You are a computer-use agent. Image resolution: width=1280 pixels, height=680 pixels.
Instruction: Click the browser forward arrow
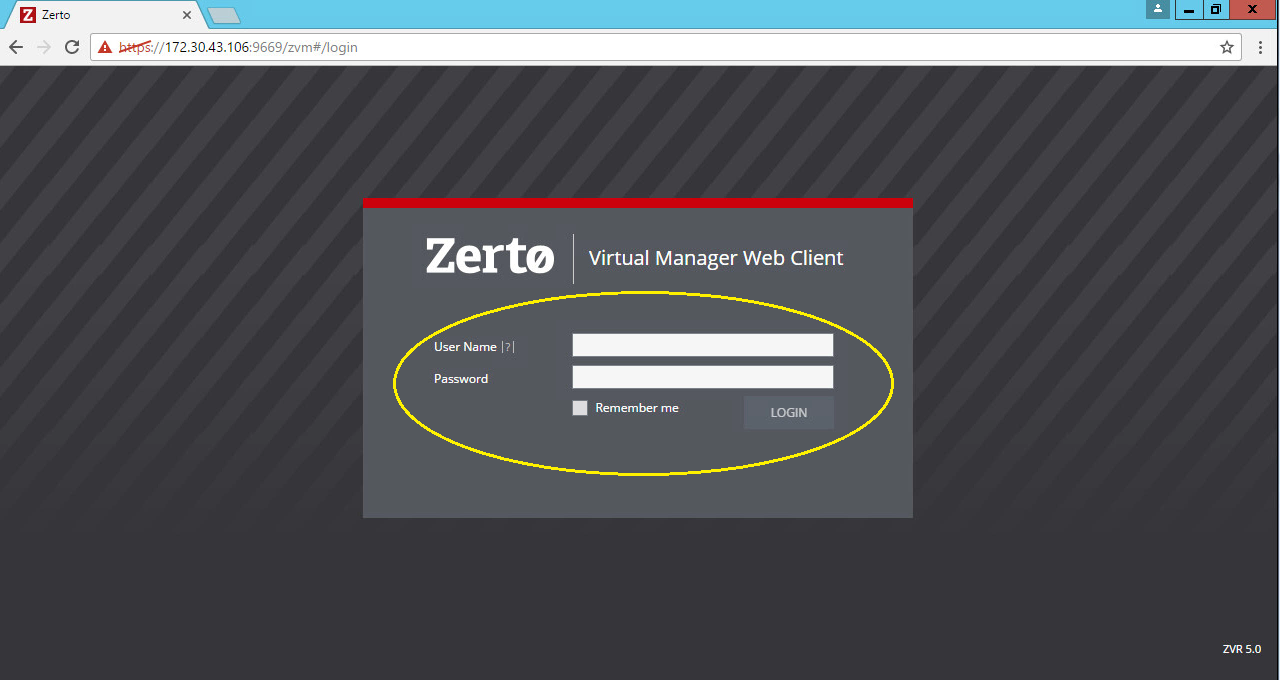point(44,47)
